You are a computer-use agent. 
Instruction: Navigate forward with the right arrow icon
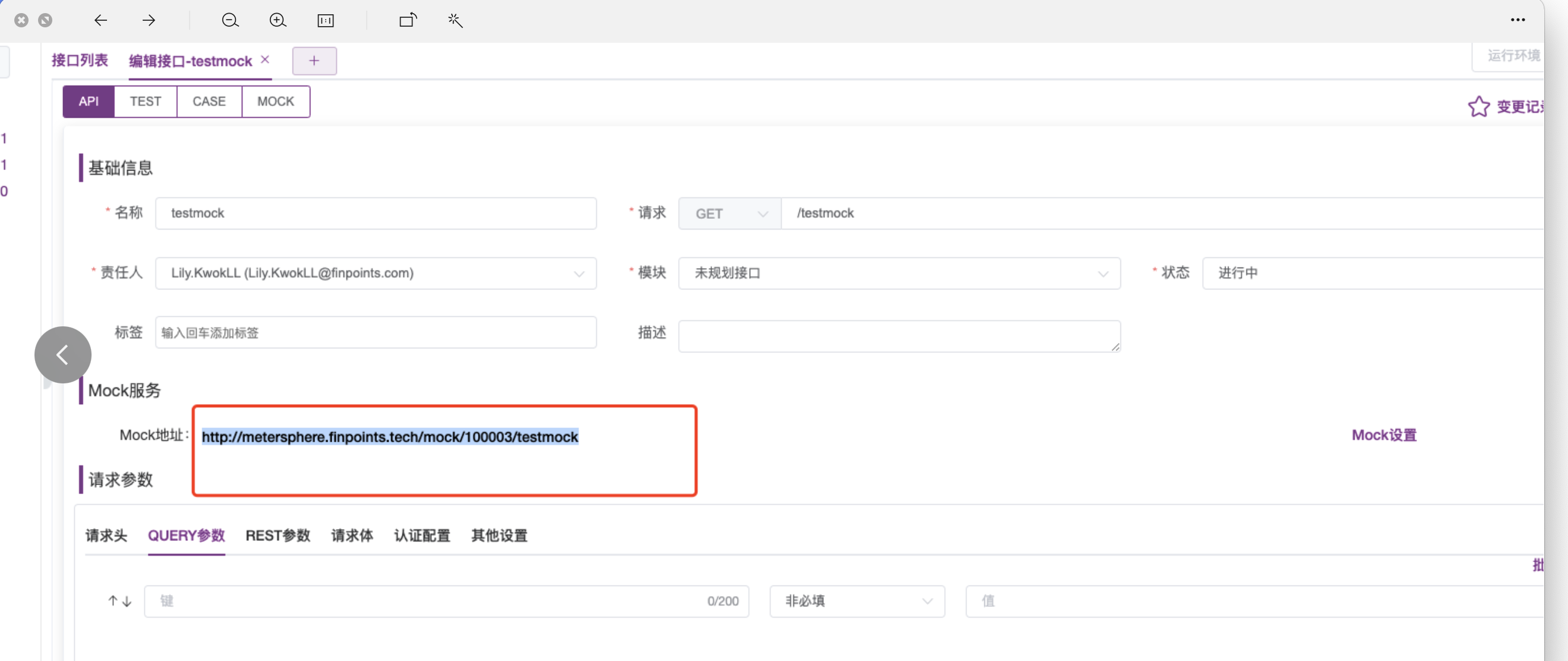tap(148, 20)
